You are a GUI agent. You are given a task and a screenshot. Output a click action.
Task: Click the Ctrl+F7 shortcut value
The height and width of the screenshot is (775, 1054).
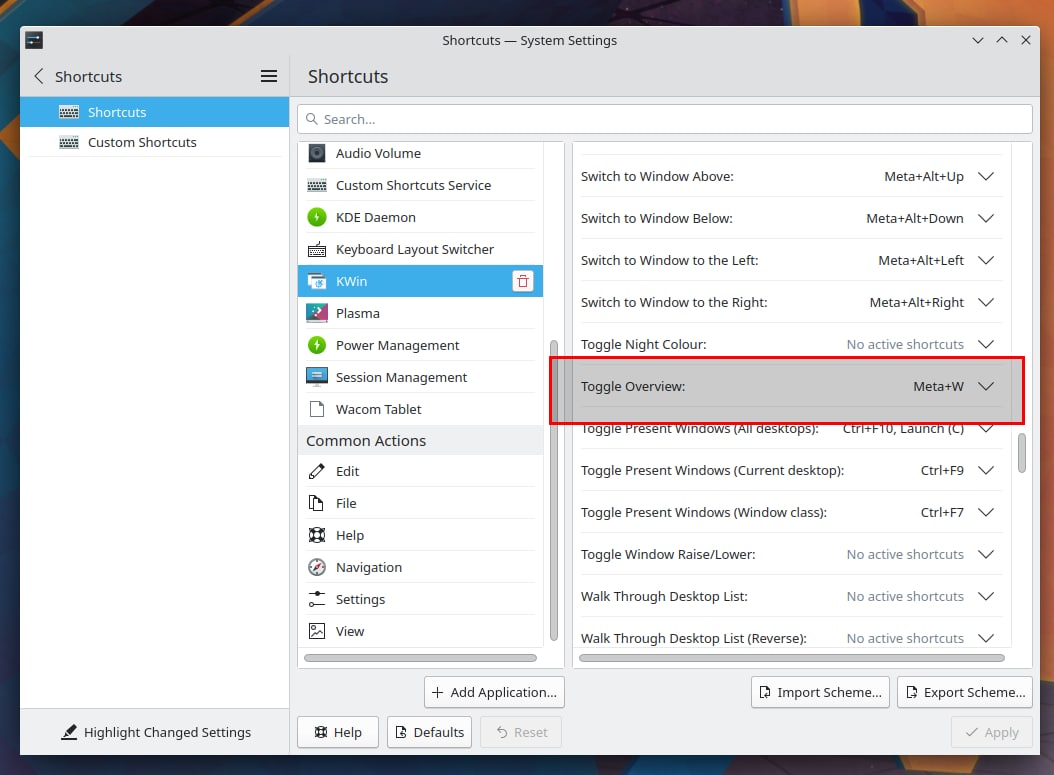tap(942, 512)
